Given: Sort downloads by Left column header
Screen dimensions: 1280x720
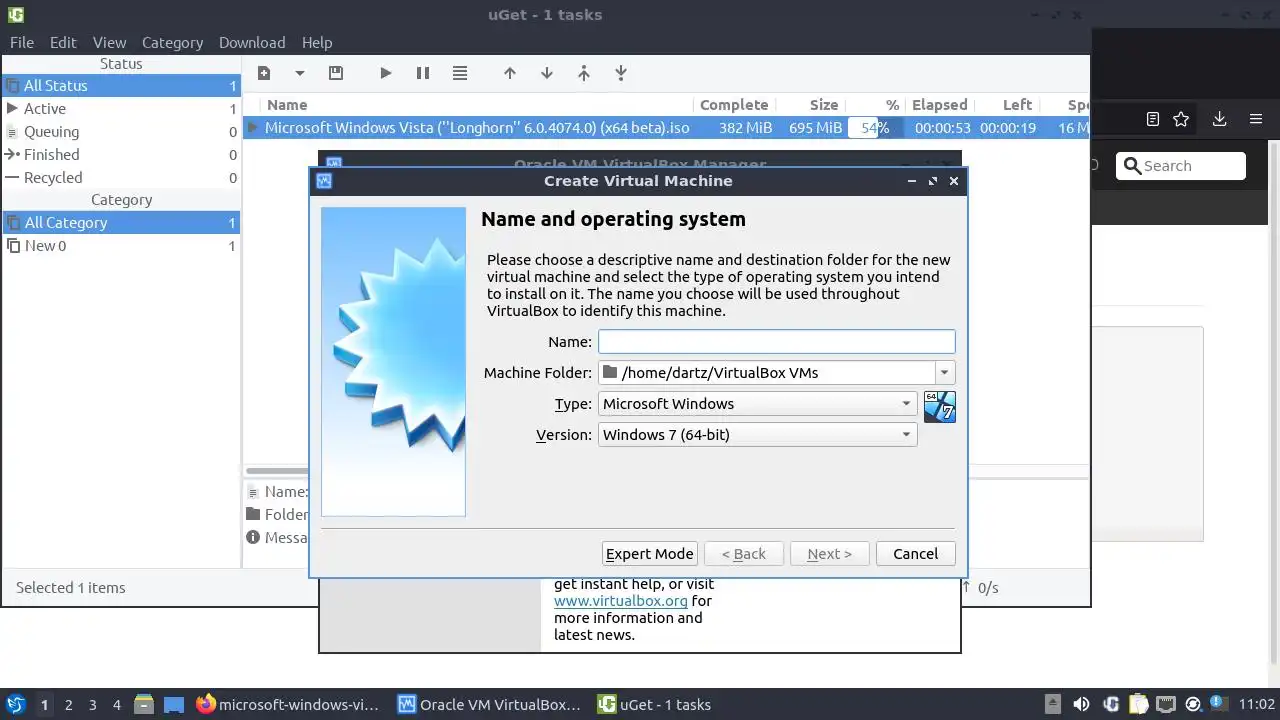Looking at the screenshot, I should (1006, 105).
